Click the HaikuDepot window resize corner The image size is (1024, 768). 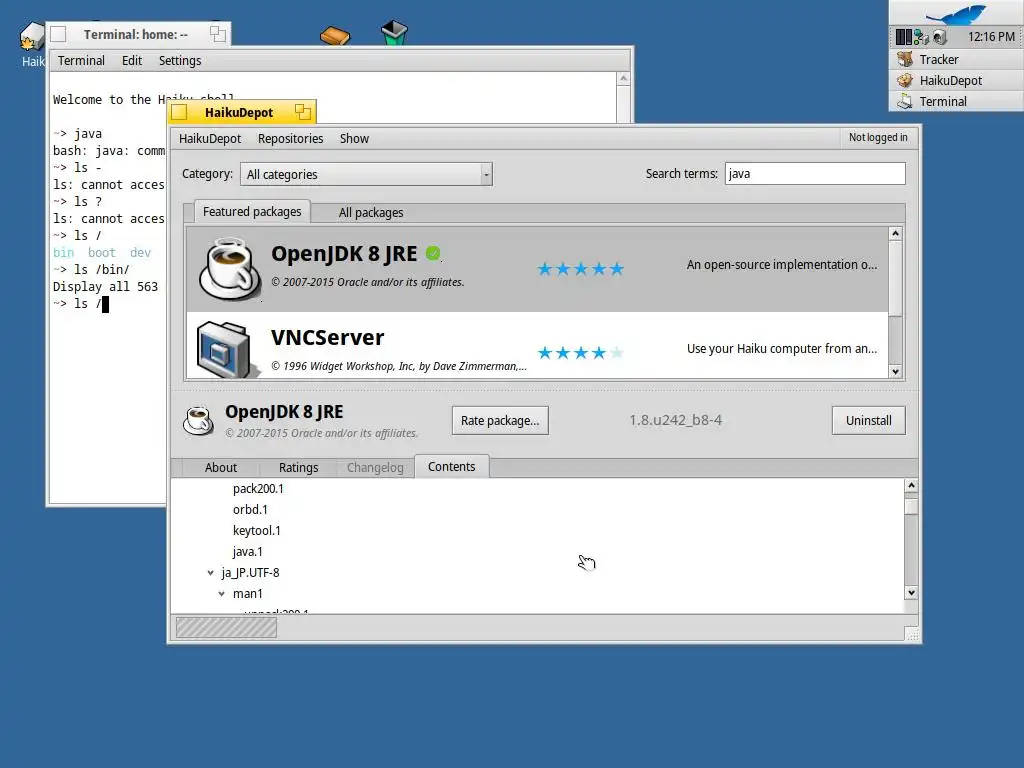[912, 635]
